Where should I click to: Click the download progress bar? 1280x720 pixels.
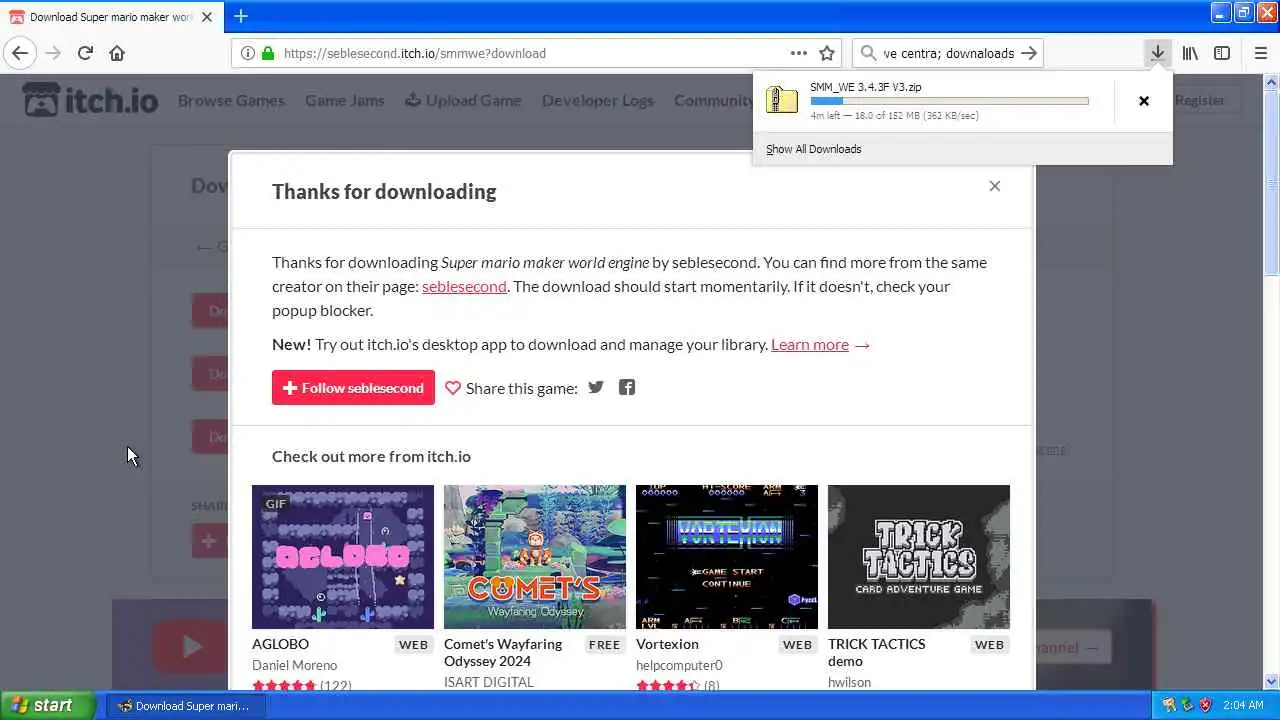tap(949, 101)
